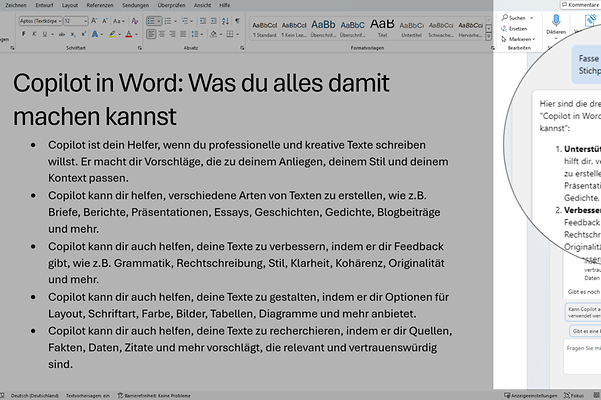Image resolution: width=601 pixels, height=400 pixels.
Task: Select the Titel style from the gallery
Action: [381, 25]
